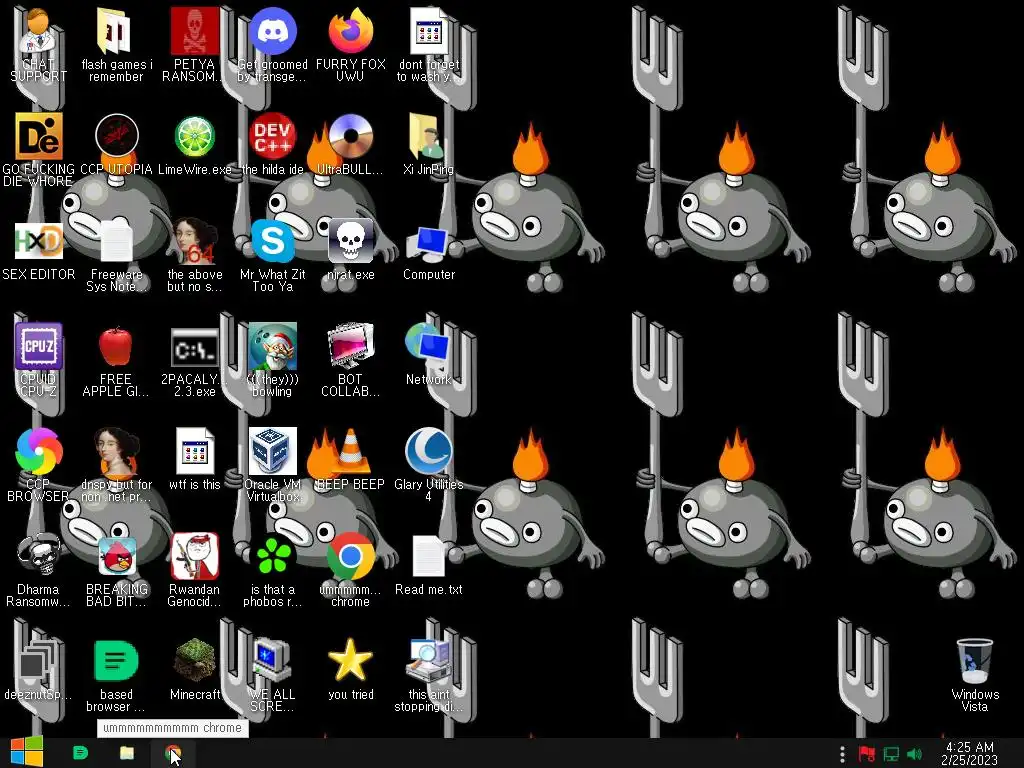Click the Windows Start button
The image size is (1024, 768).
pyautogui.click(x=27, y=752)
